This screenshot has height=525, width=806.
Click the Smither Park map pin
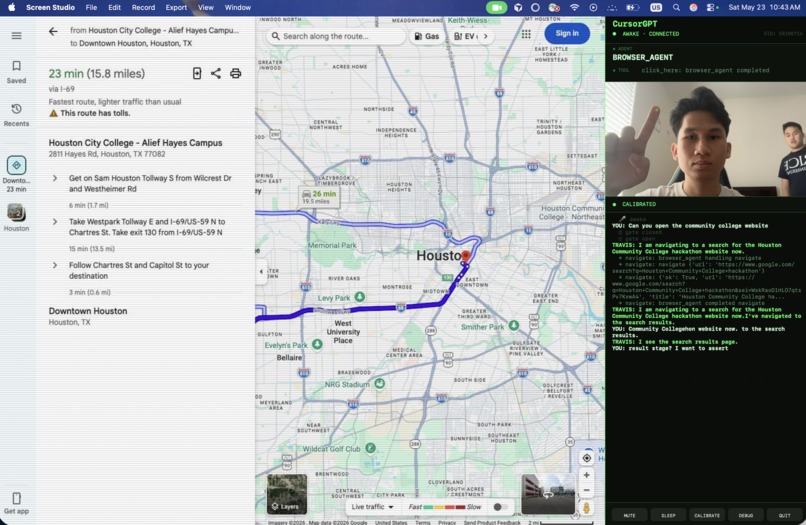514,325
